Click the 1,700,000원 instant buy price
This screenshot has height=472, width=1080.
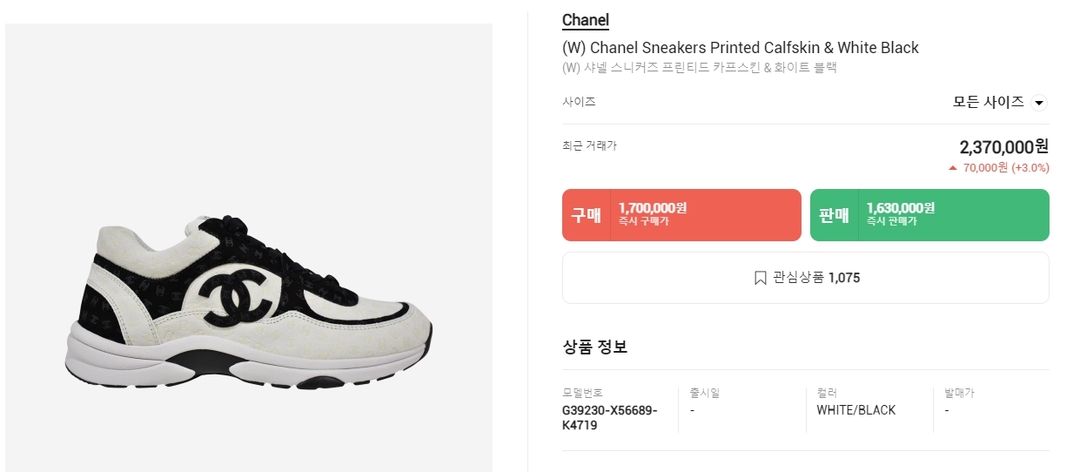[x=652, y=208]
